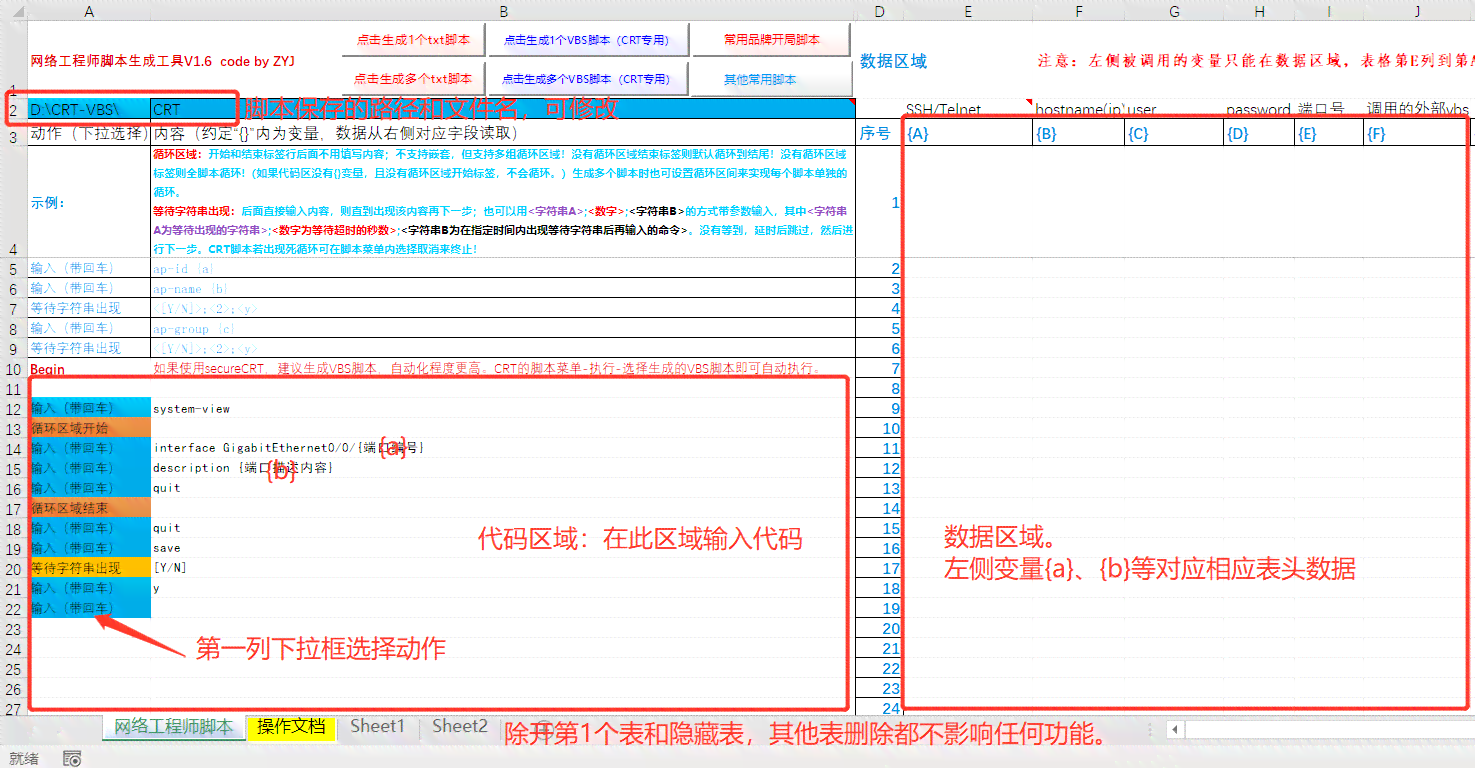This screenshot has width=1475, height=768.
Task: Select column E header
Action: [x=968, y=11]
